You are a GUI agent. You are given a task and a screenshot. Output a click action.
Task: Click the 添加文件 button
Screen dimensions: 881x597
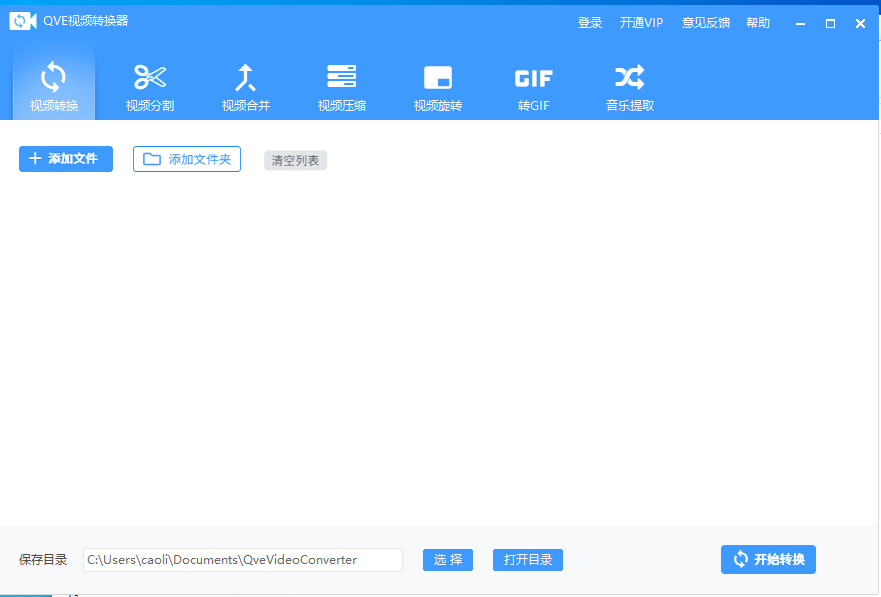(x=66, y=159)
